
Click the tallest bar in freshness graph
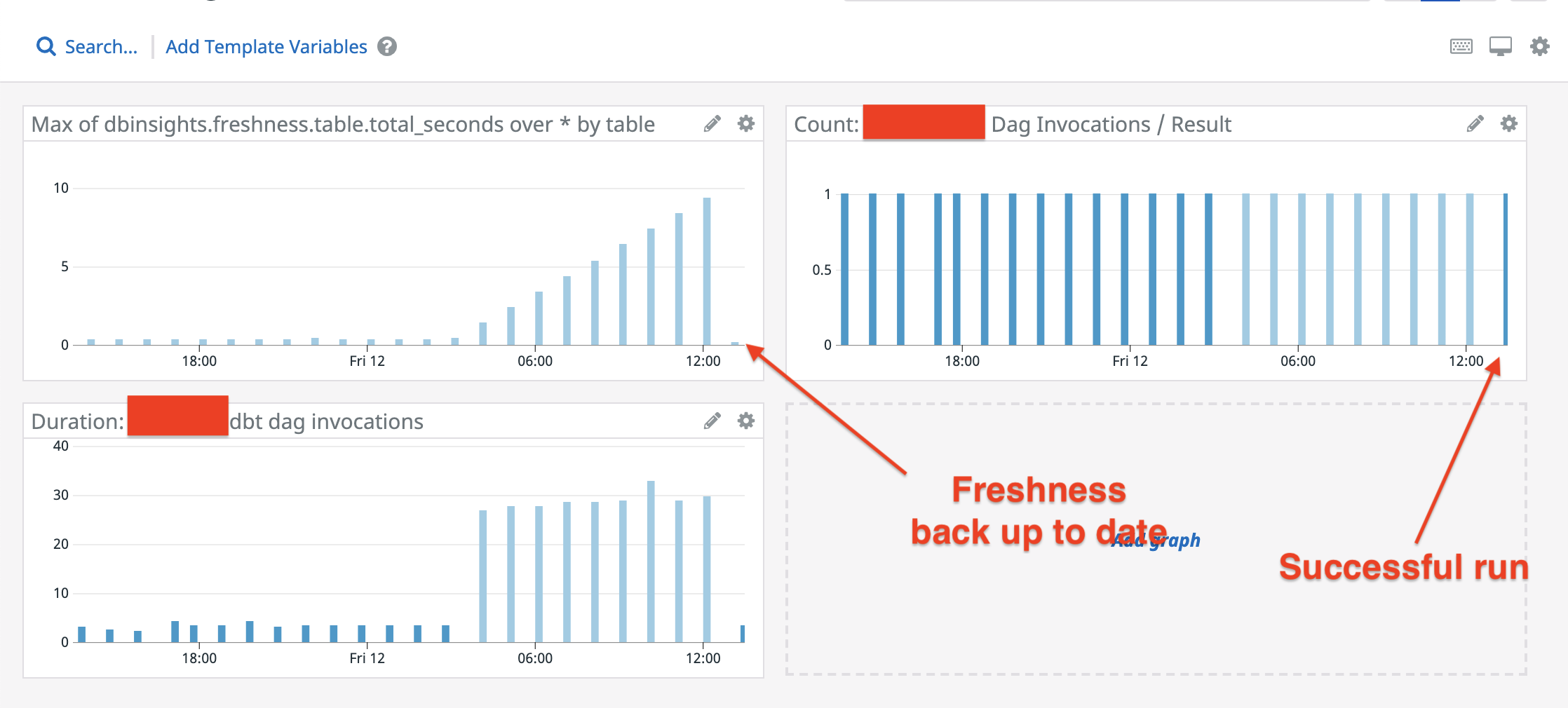point(707,272)
